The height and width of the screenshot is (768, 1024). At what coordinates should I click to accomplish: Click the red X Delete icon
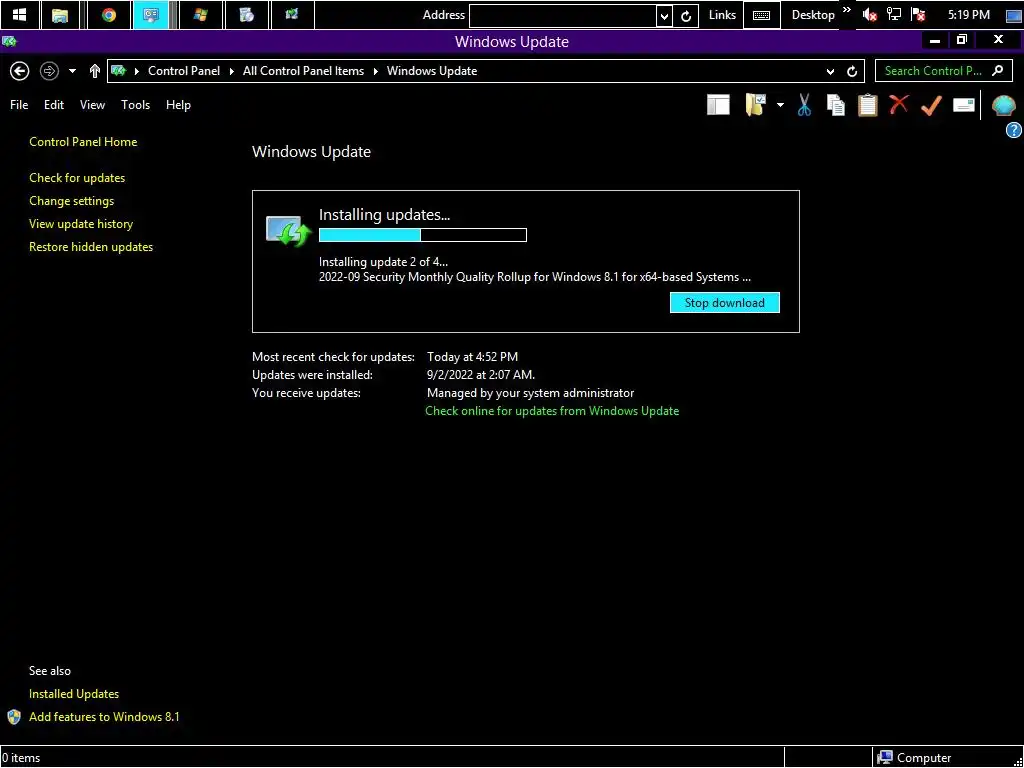point(899,104)
